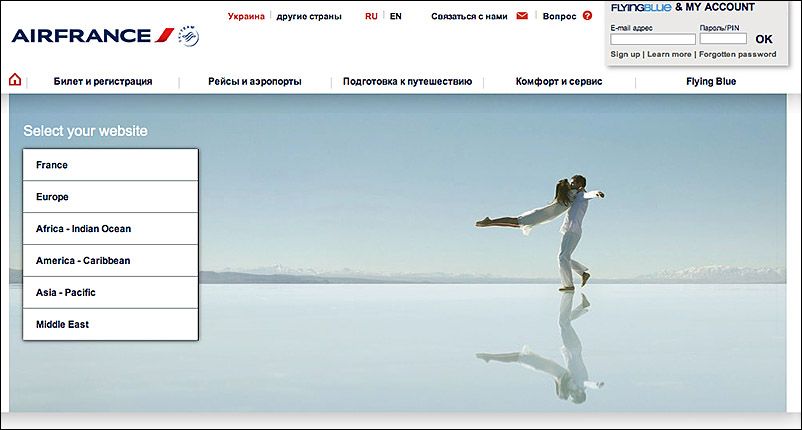Click the & MY ACCOUNT heading text
The width and height of the screenshot is (802, 430).
coord(715,7)
